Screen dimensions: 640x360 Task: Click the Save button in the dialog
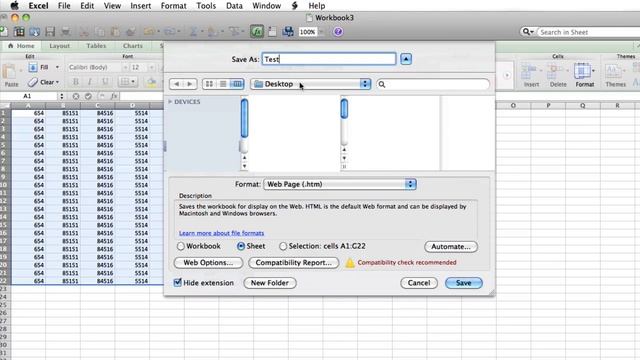tap(464, 283)
